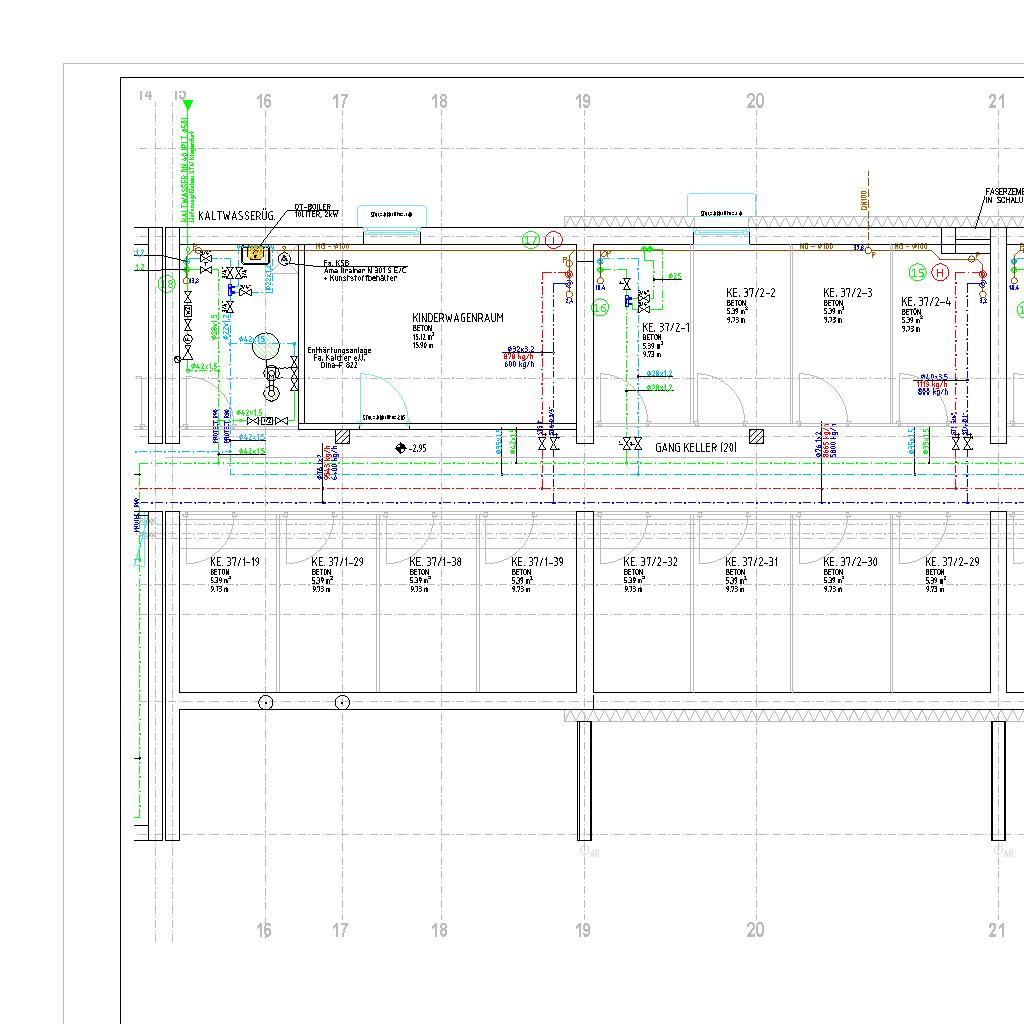The height and width of the screenshot is (1024, 1024).
Task: Click the -2.95 level elevation symbol
Action: (x=401, y=449)
